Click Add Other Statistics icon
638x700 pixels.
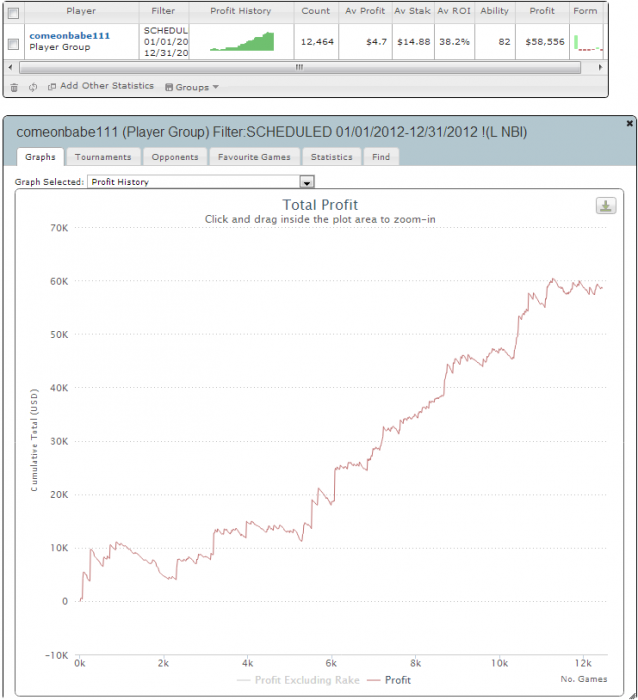[52, 87]
